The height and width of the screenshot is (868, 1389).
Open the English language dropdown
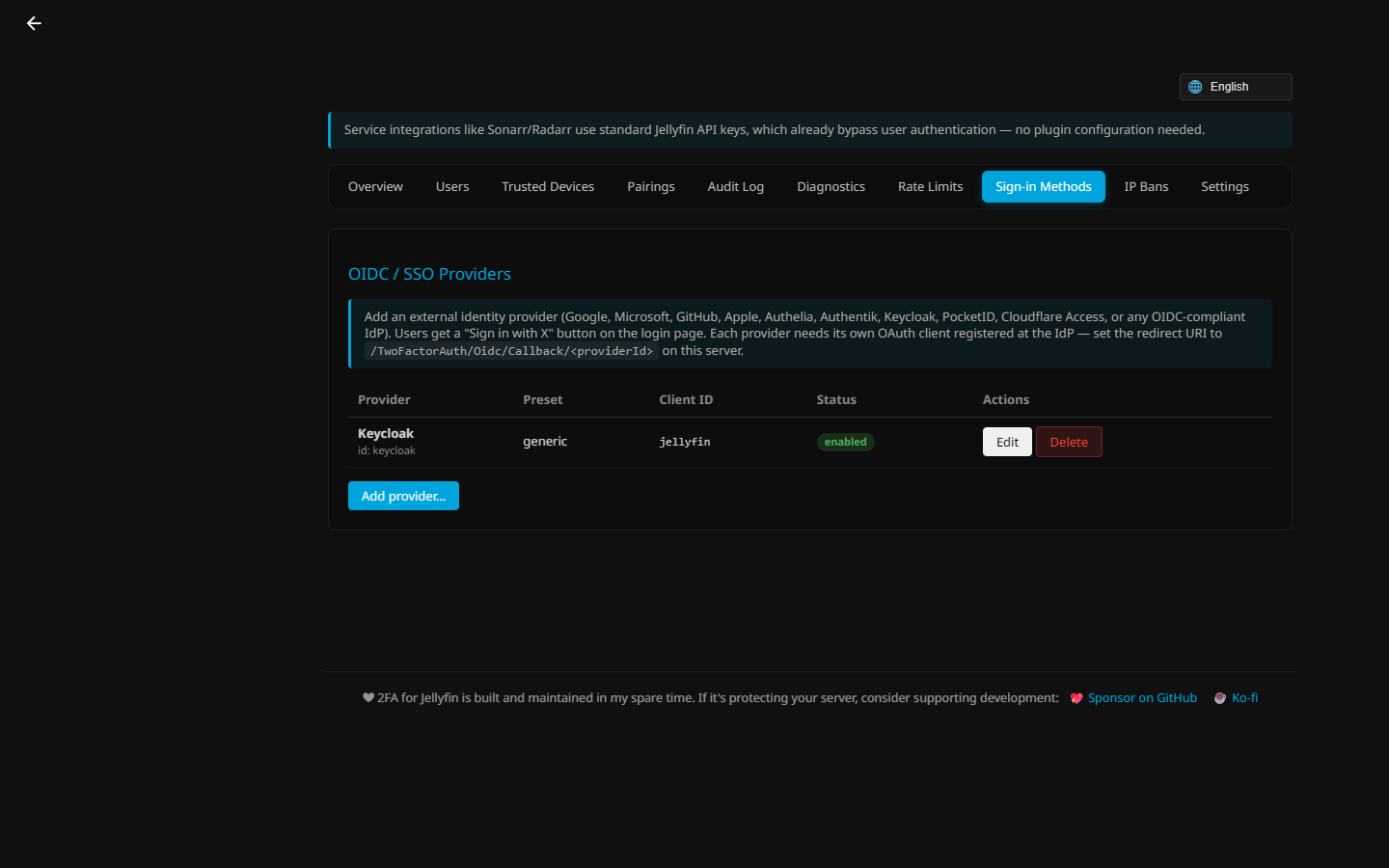coord(1236,87)
